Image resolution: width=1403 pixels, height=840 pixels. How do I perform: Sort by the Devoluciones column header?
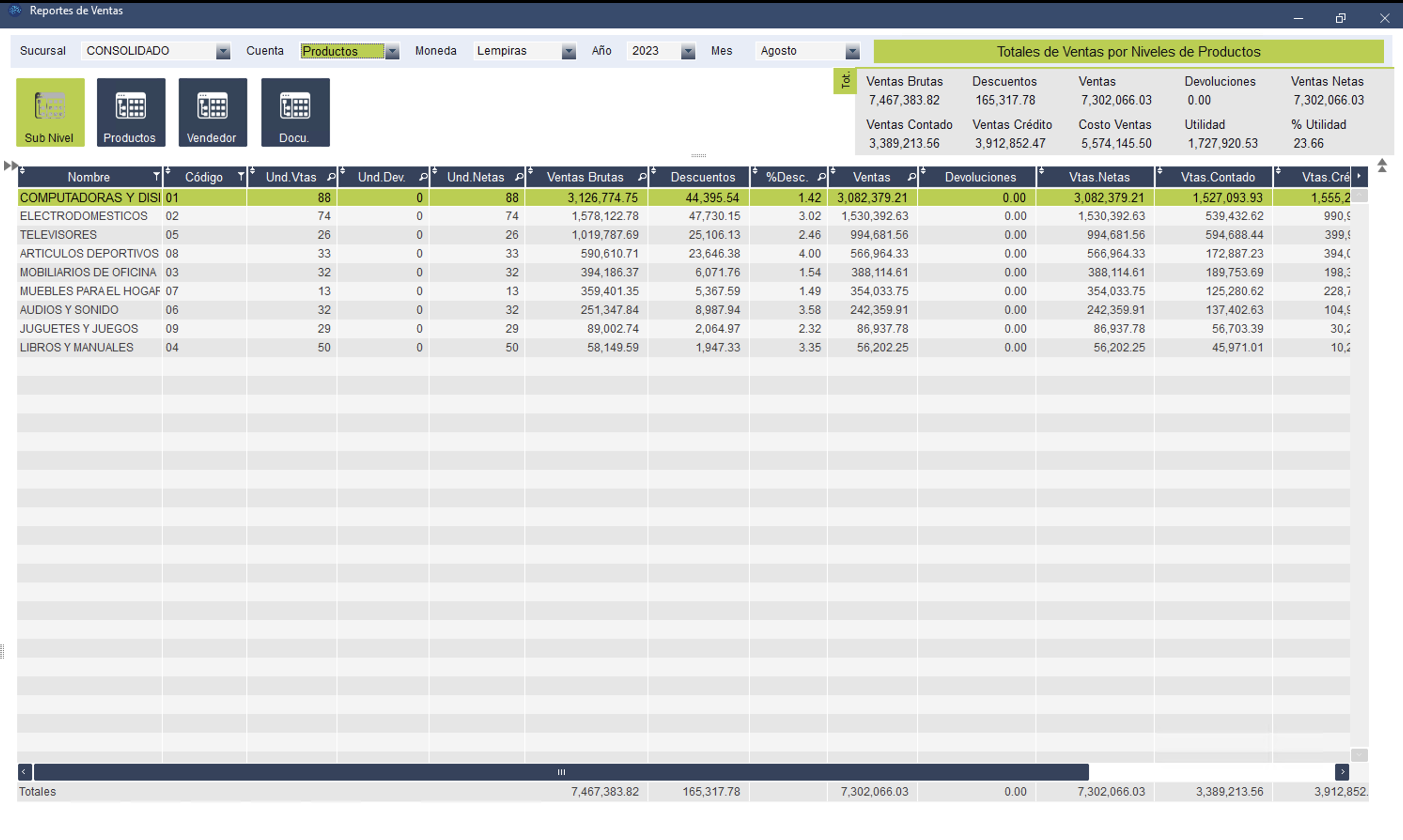tap(977, 177)
